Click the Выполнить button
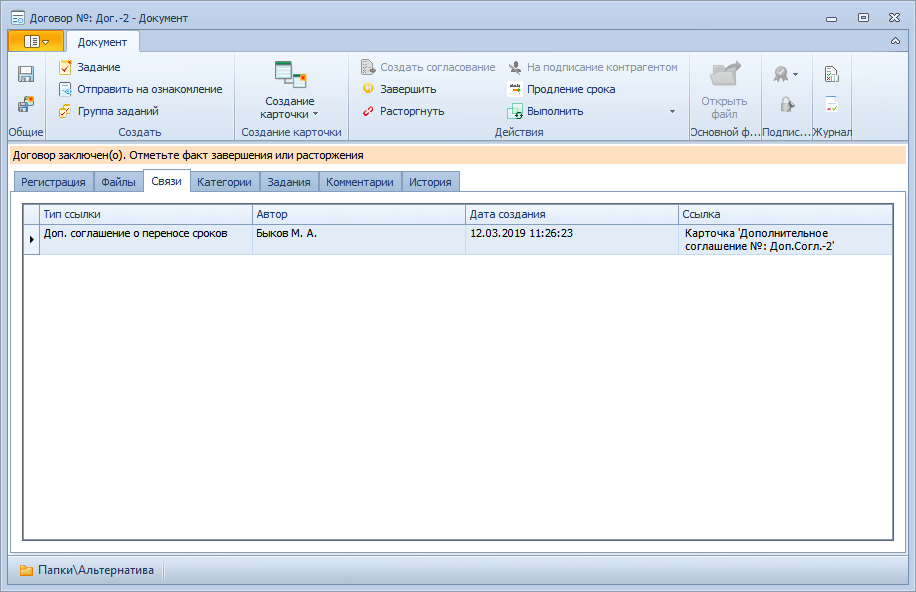Image resolution: width=916 pixels, height=592 pixels. 554,111
